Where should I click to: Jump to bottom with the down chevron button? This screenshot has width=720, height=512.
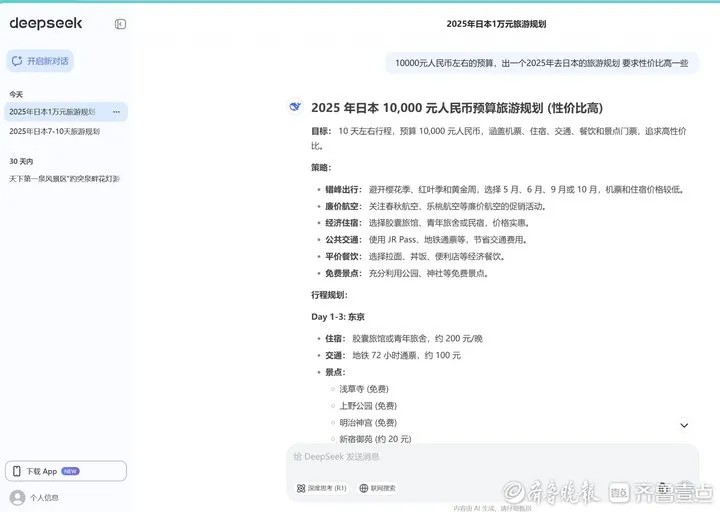click(x=684, y=425)
